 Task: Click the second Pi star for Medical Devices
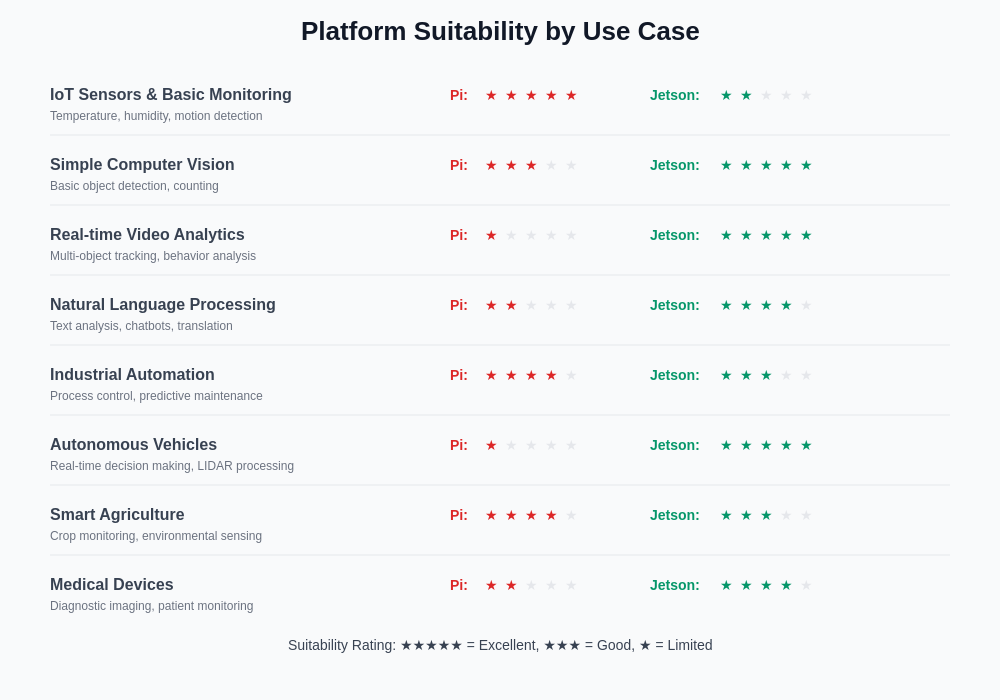511,585
